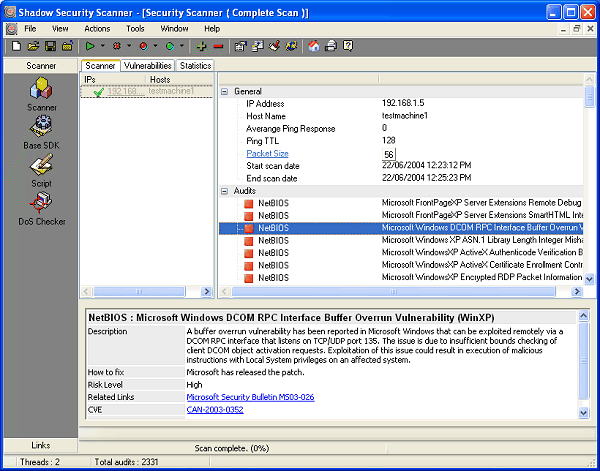Print the report using the printer icon
The height and width of the screenshot is (471, 600).
coord(331,46)
